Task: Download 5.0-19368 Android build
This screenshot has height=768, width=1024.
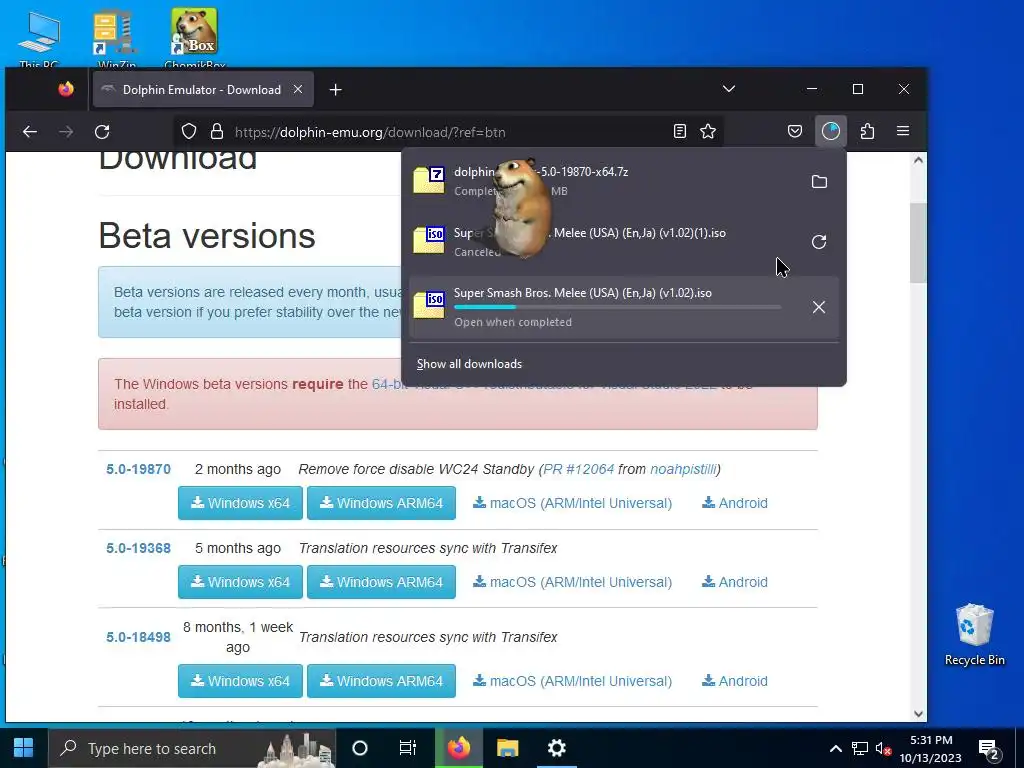Action: [x=735, y=582]
